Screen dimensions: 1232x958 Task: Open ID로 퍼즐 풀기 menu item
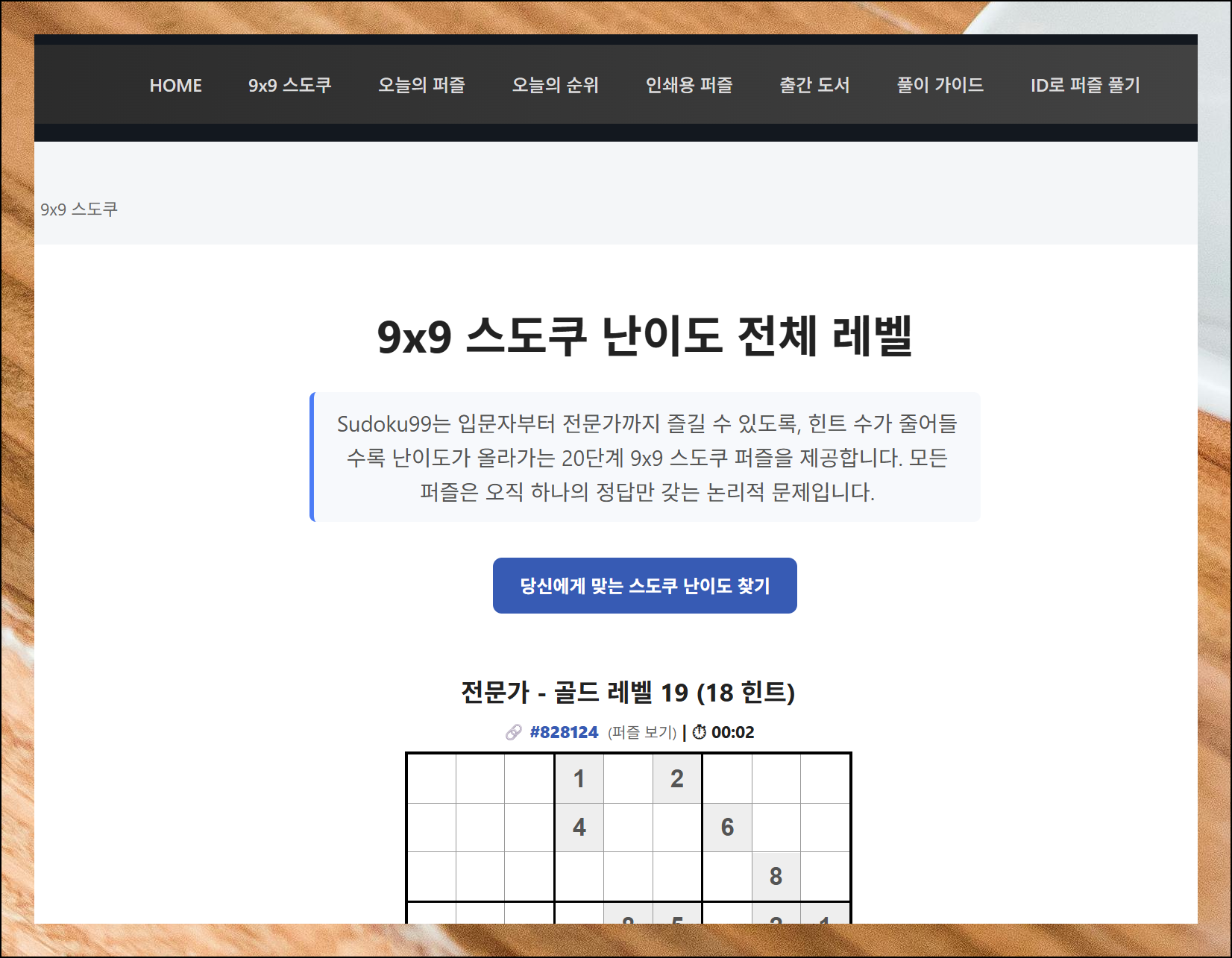[x=1085, y=85]
